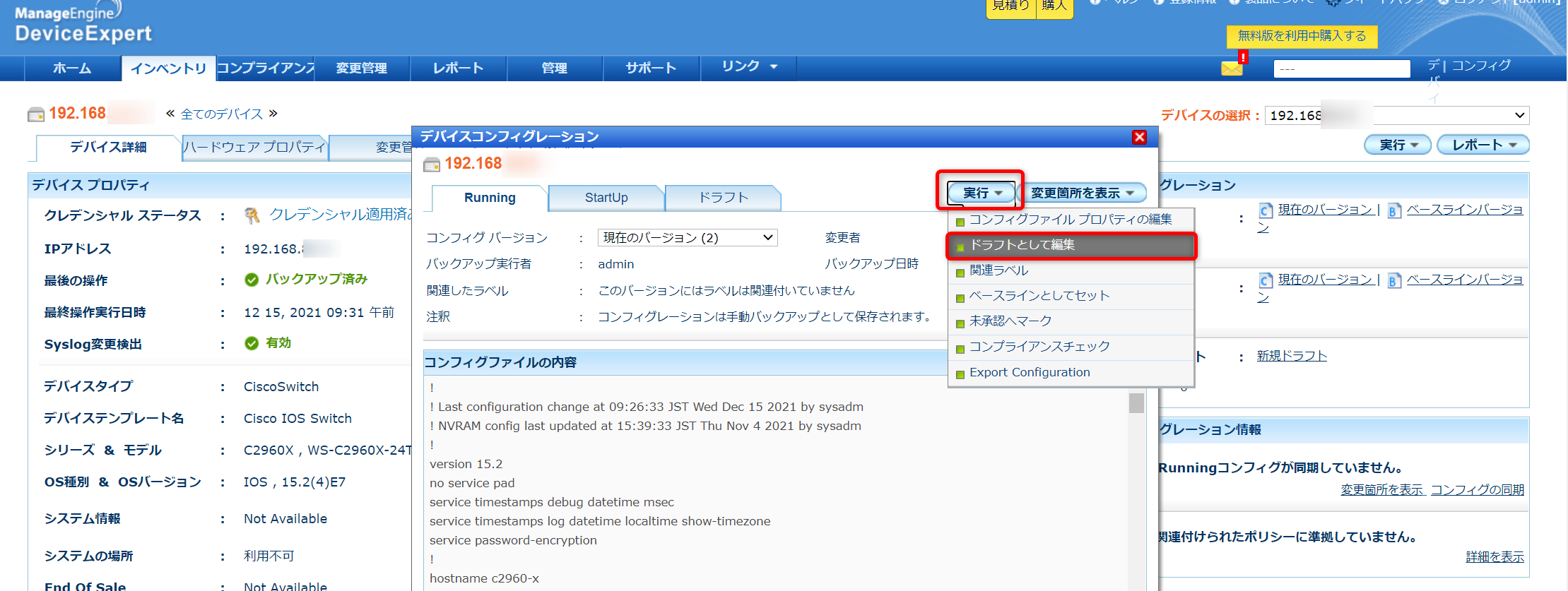The width and height of the screenshot is (1568, 591).
Task: Close the デバイスコンフィグレーション dialog
Action: [1139, 137]
